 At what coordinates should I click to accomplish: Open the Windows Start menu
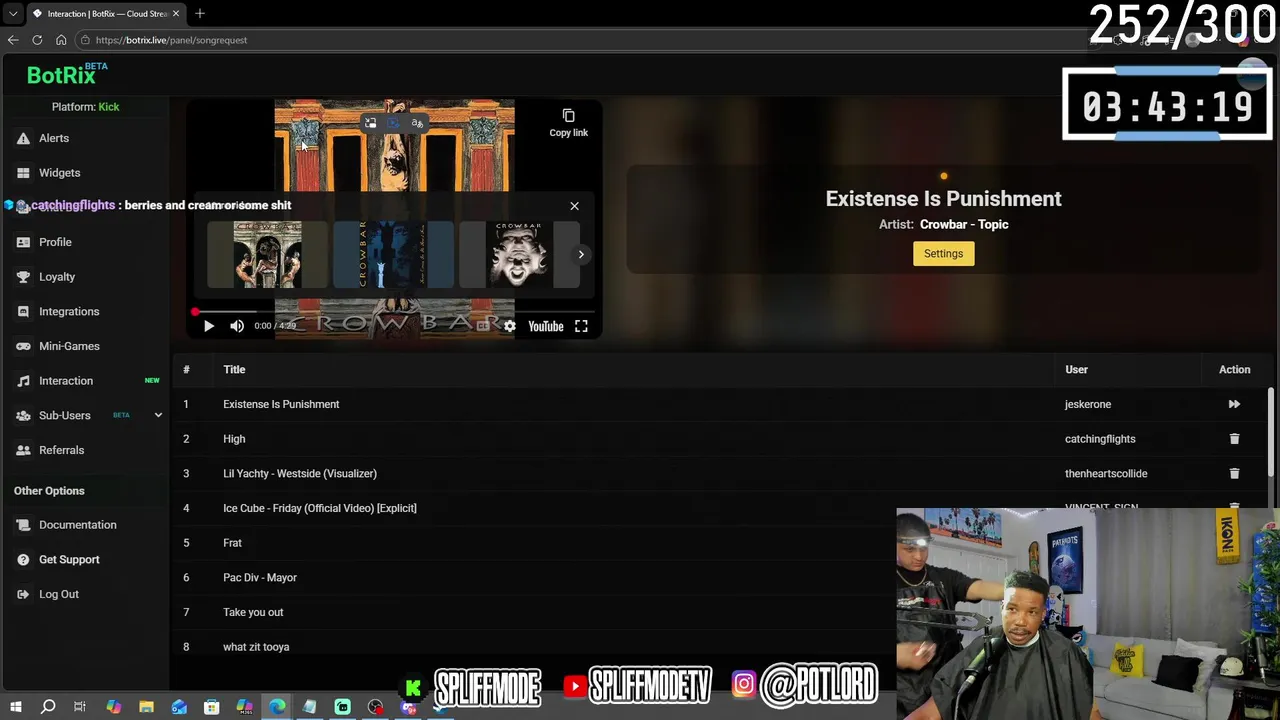15,707
